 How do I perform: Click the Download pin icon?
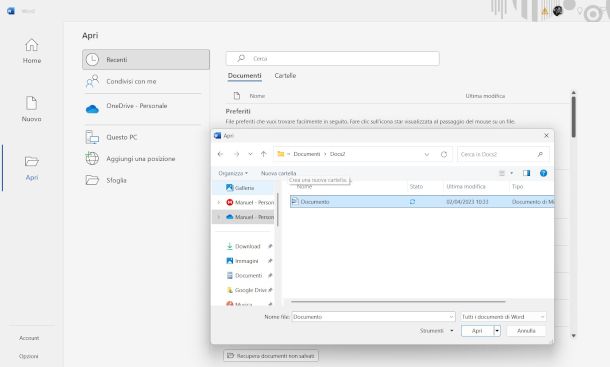[x=270, y=246]
